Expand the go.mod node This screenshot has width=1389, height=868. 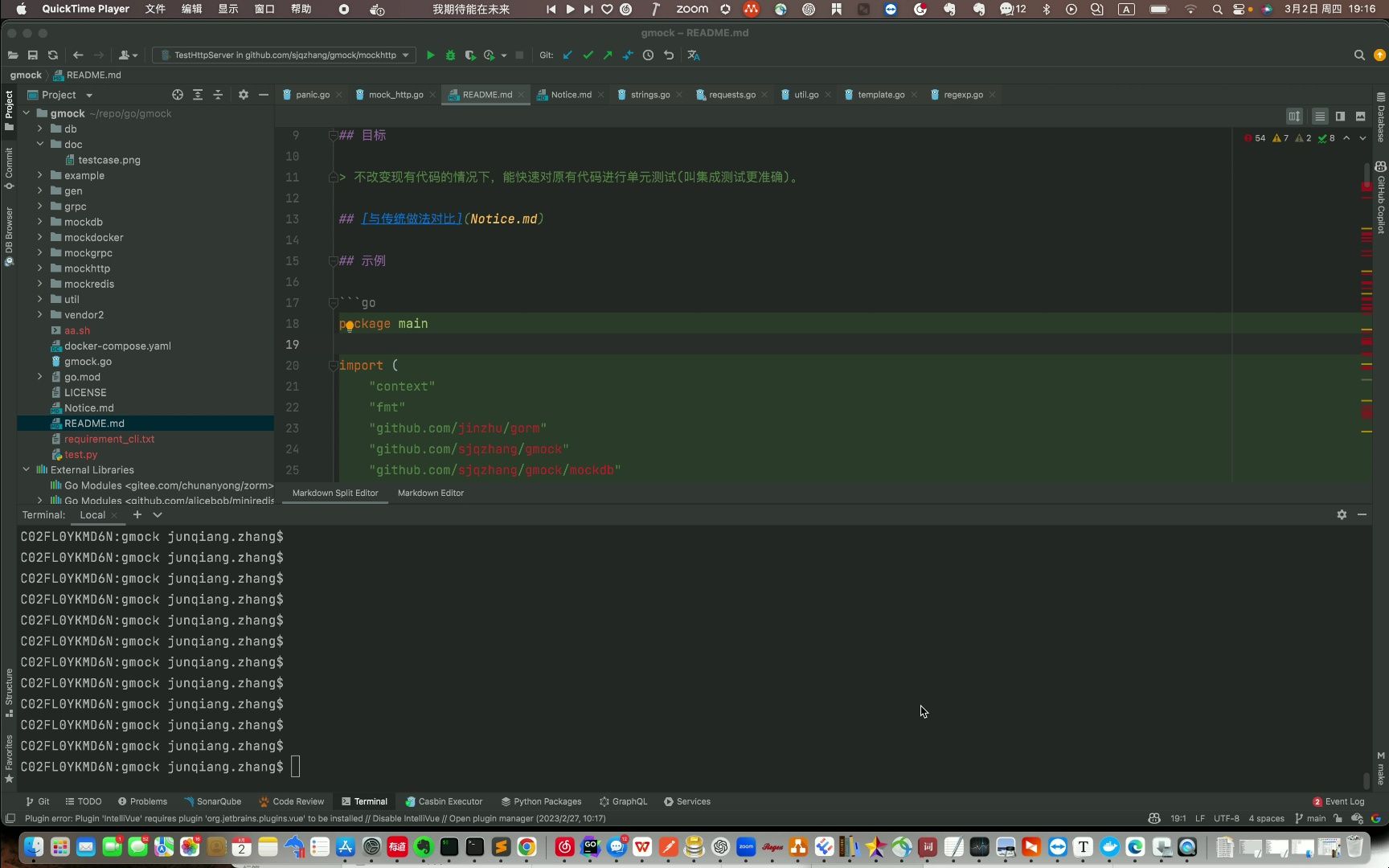(39, 376)
